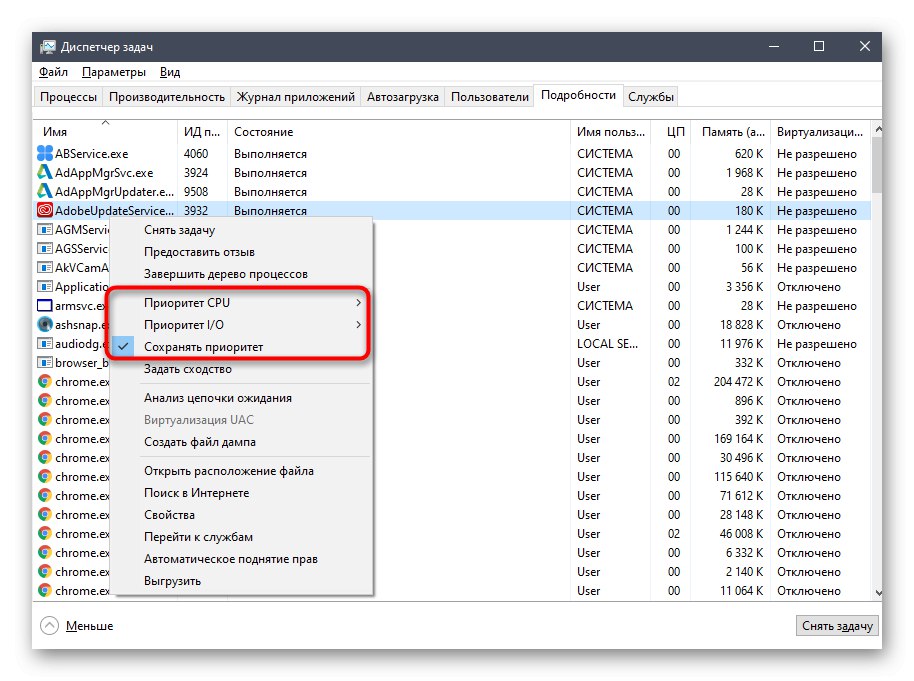Open the Вид menu
Image resolution: width=914 pixels, height=681 pixels.
pyautogui.click(x=170, y=72)
